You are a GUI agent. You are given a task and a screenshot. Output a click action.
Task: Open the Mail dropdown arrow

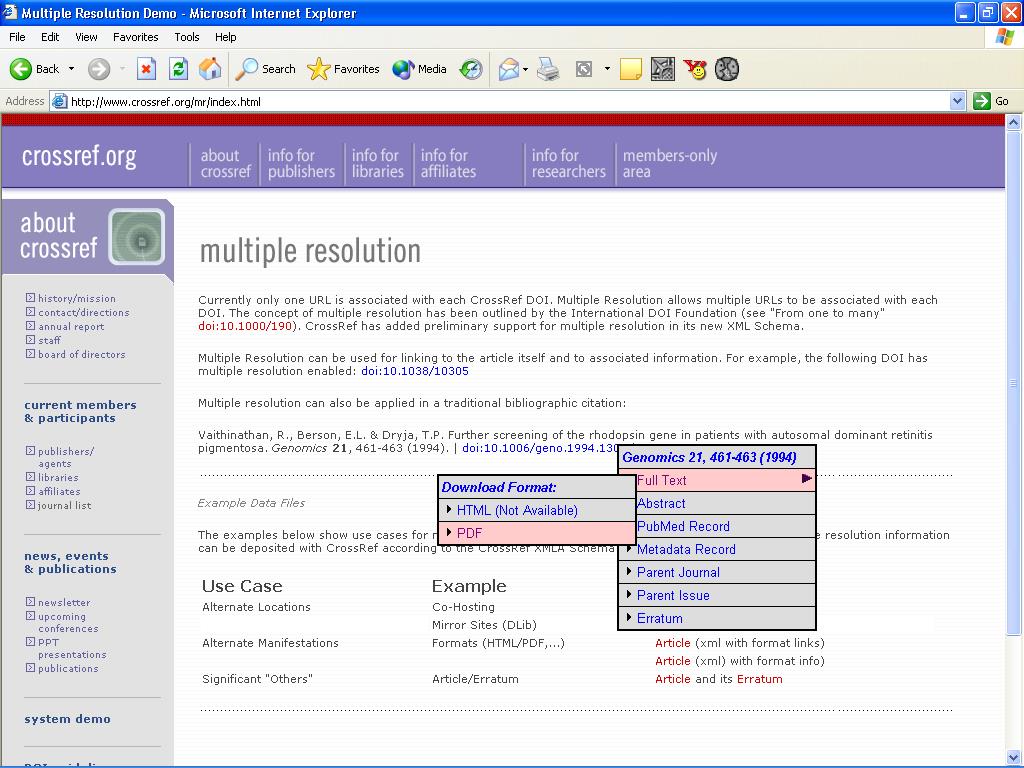[525, 69]
